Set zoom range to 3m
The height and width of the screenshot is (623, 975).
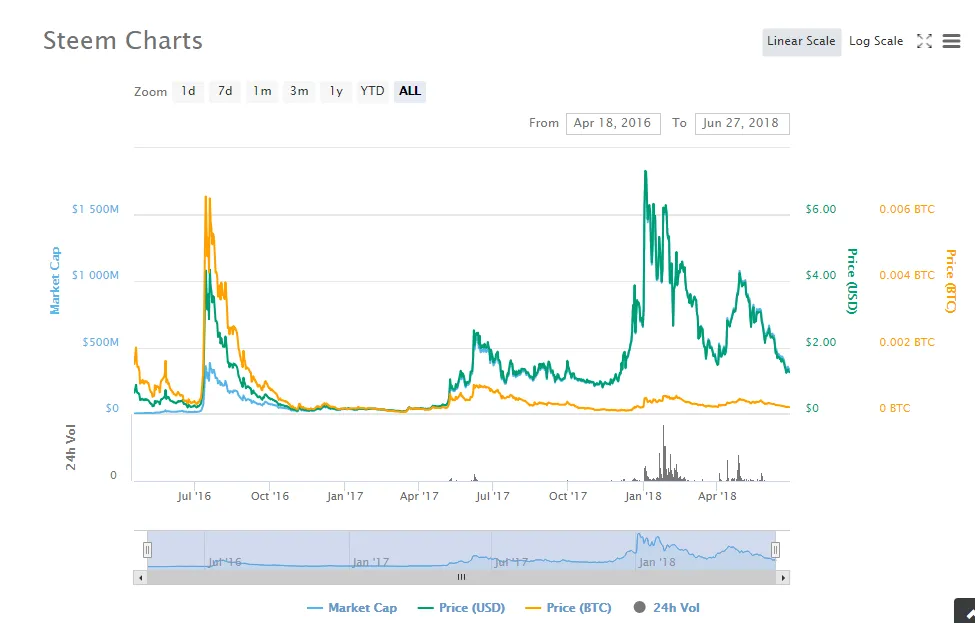tap(299, 91)
